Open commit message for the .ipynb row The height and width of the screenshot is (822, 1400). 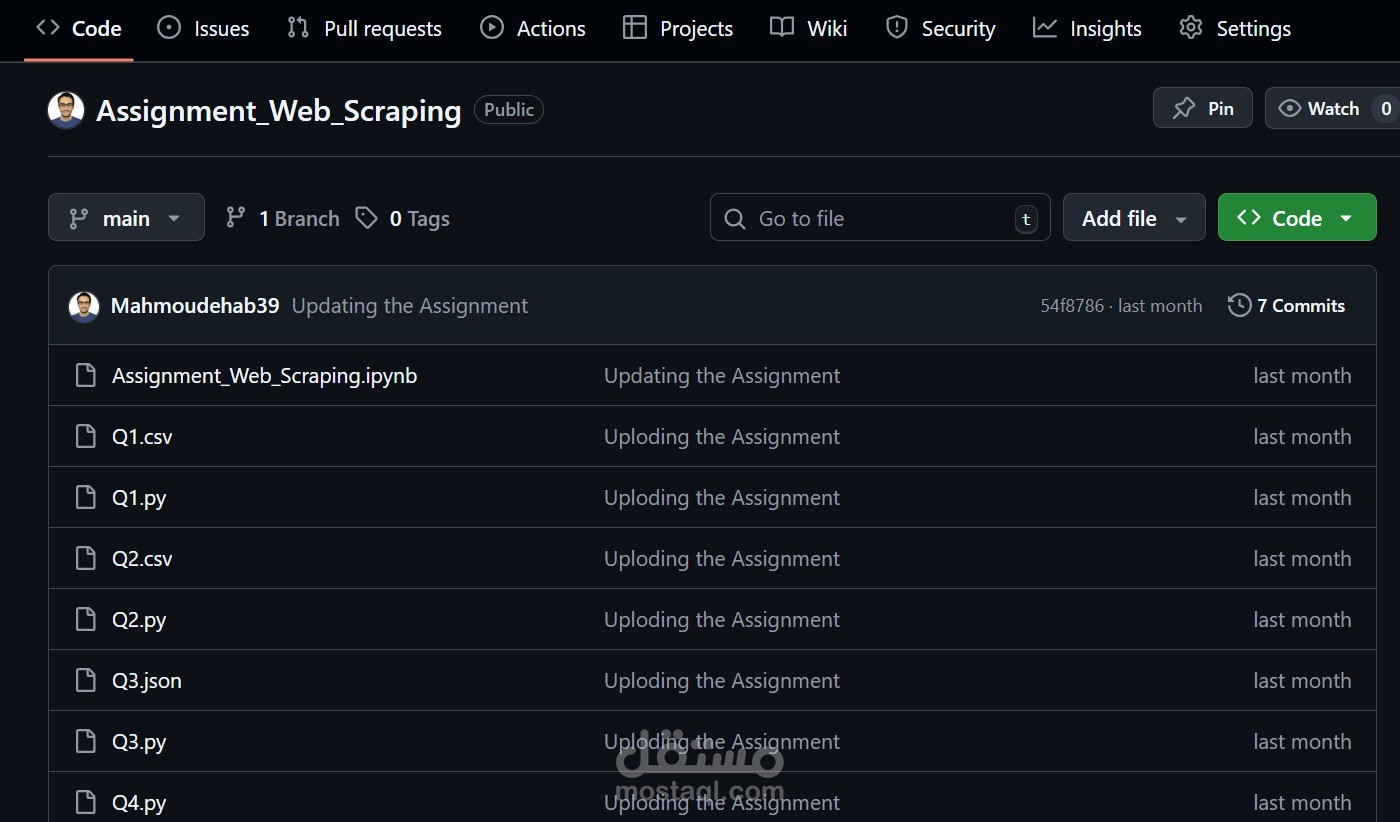[722, 376]
